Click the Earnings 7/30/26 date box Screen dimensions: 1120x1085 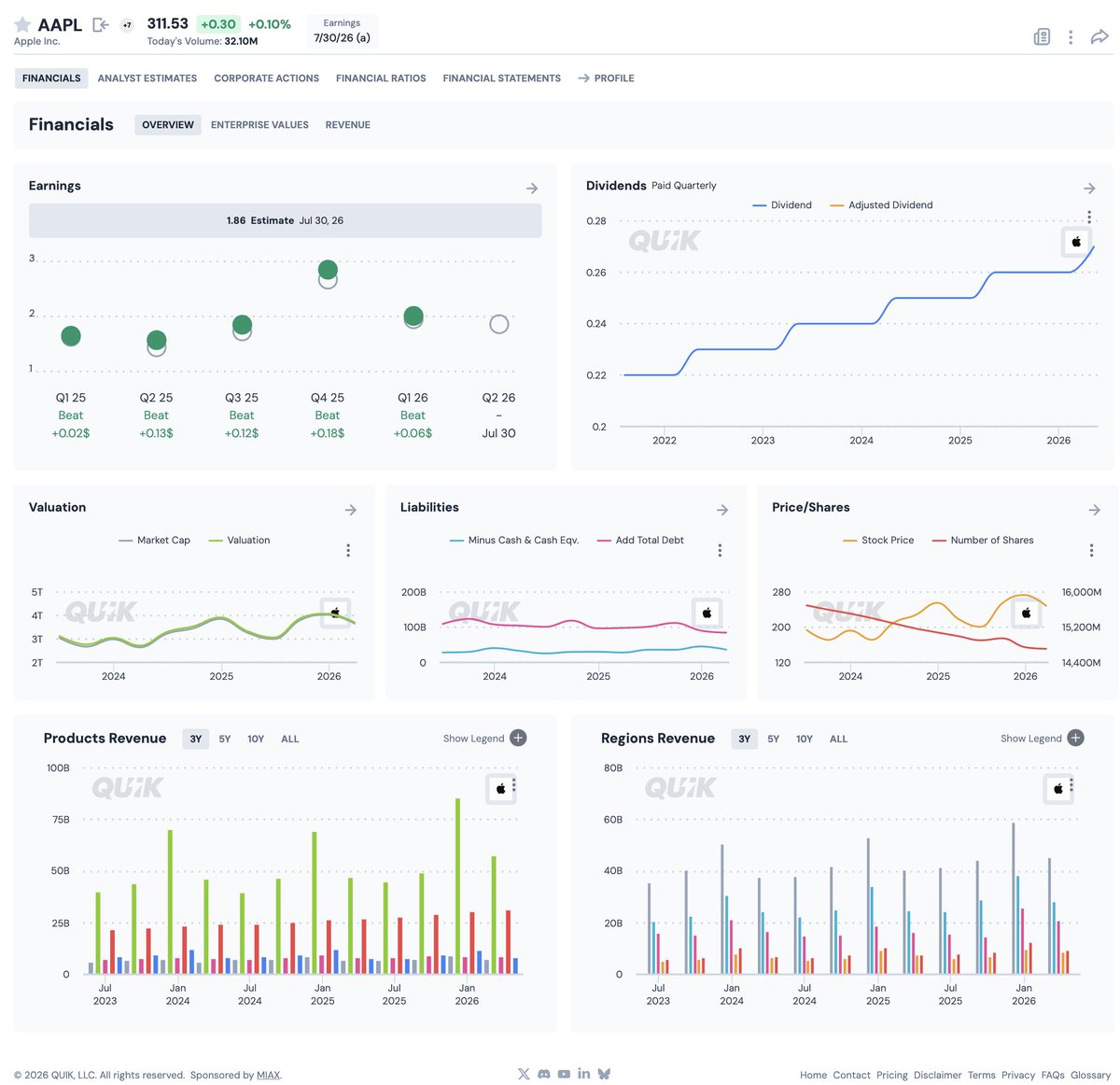click(x=342, y=31)
